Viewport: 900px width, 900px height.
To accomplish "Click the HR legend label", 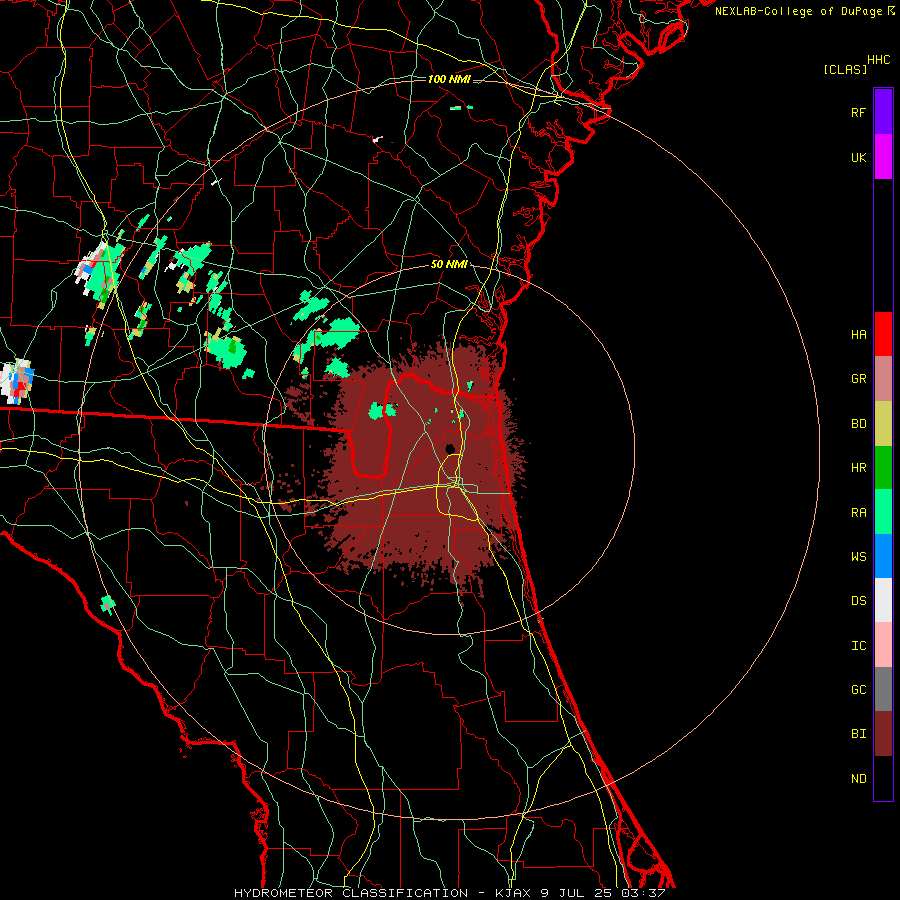I will pos(858,468).
